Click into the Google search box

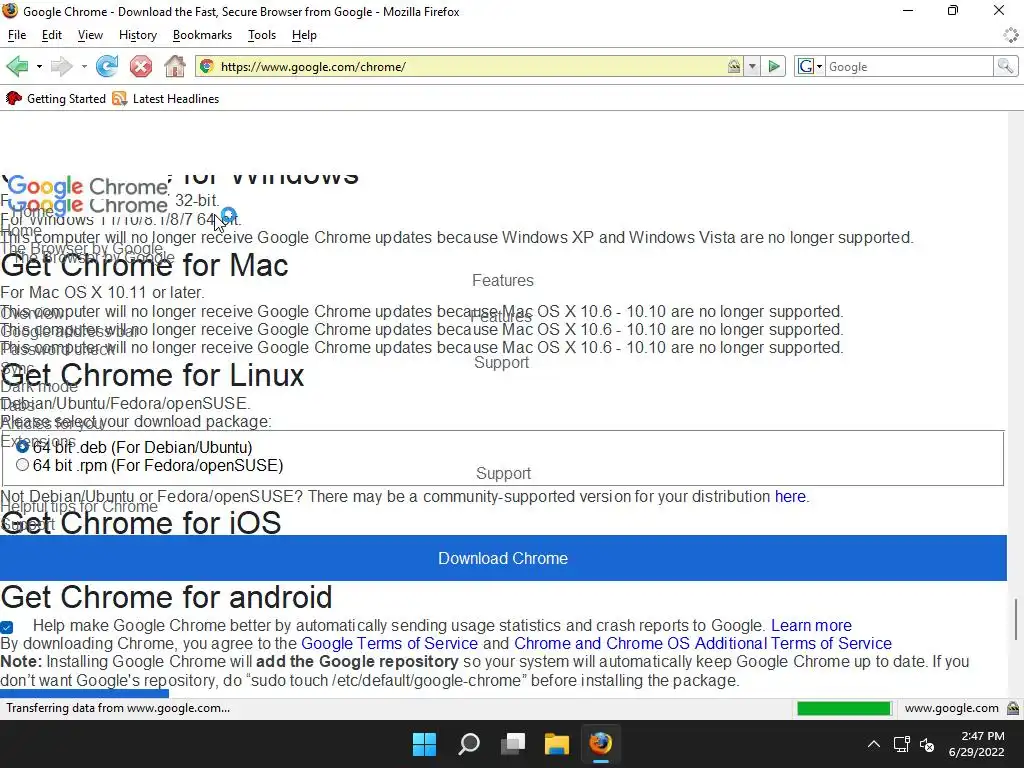pyautogui.click(x=909, y=67)
